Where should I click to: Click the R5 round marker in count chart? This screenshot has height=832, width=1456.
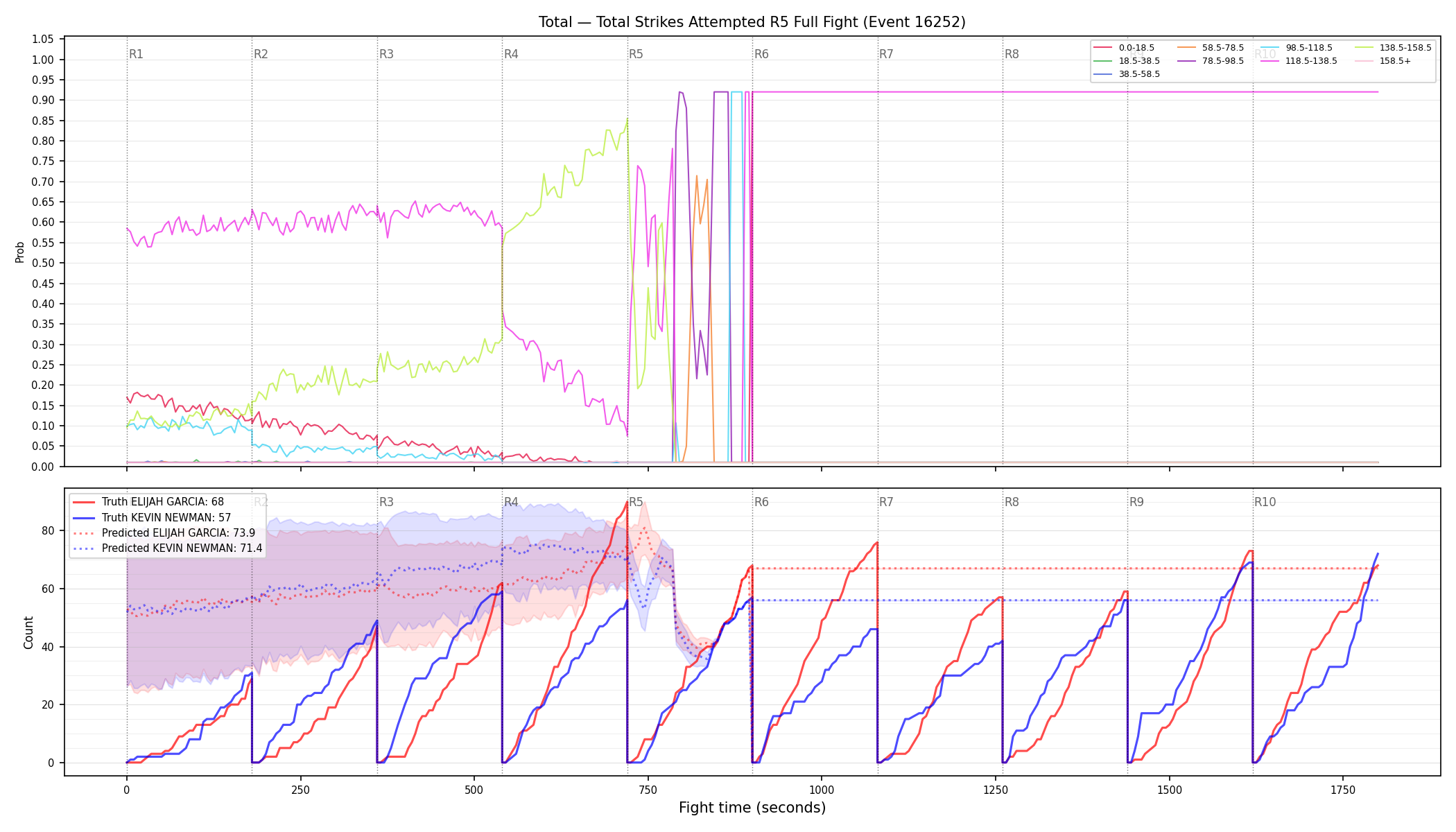coord(636,502)
